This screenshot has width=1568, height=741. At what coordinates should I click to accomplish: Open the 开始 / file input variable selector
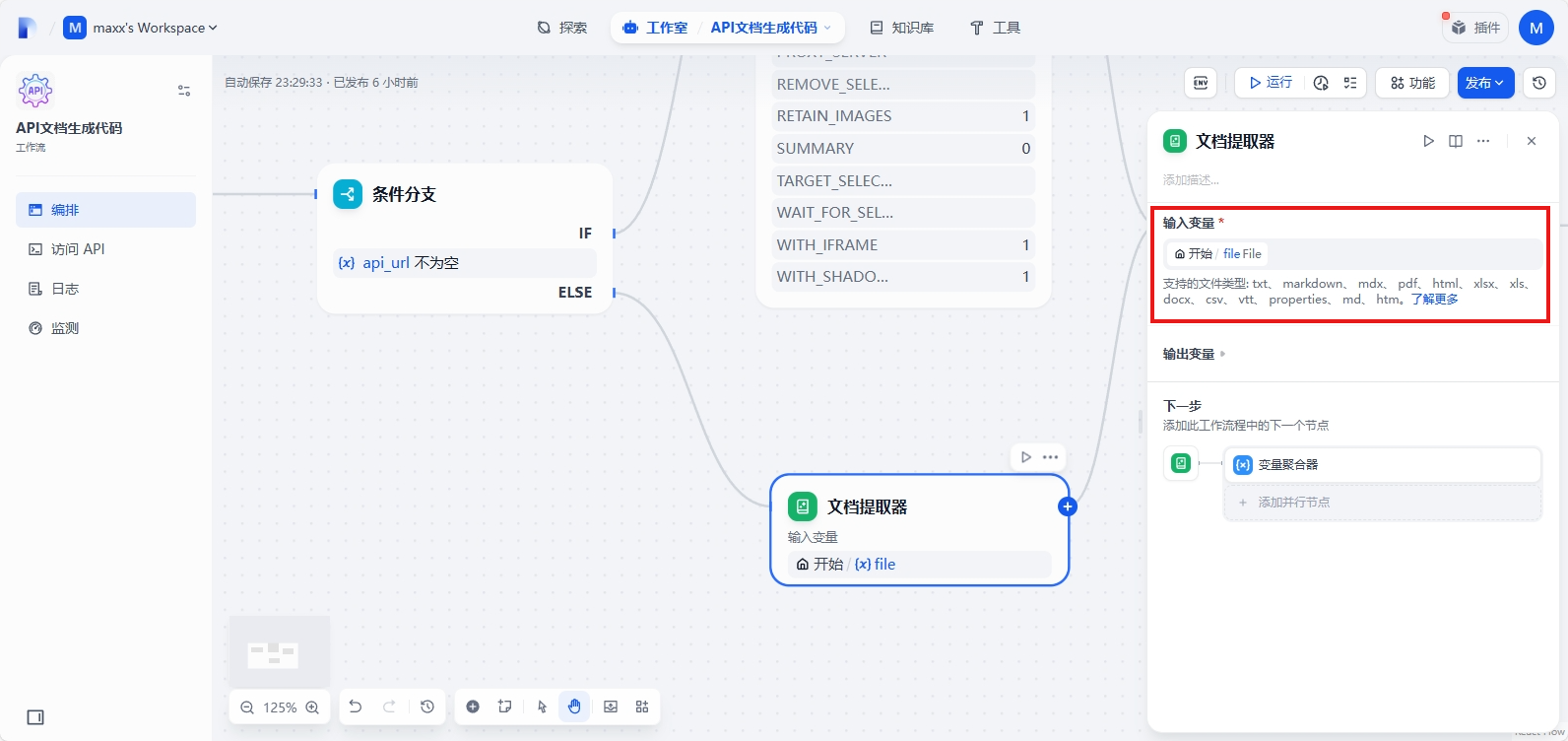(x=1352, y=253)
